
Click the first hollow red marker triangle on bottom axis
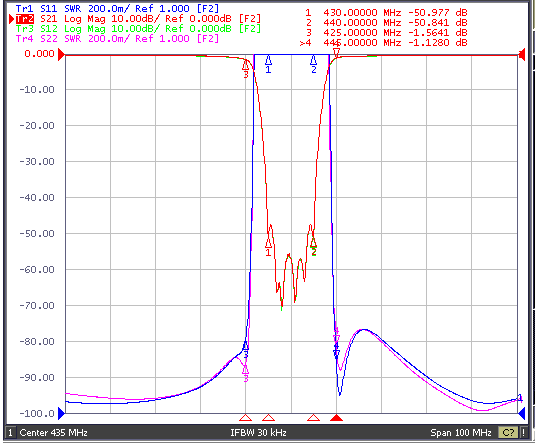coord(245,418)
